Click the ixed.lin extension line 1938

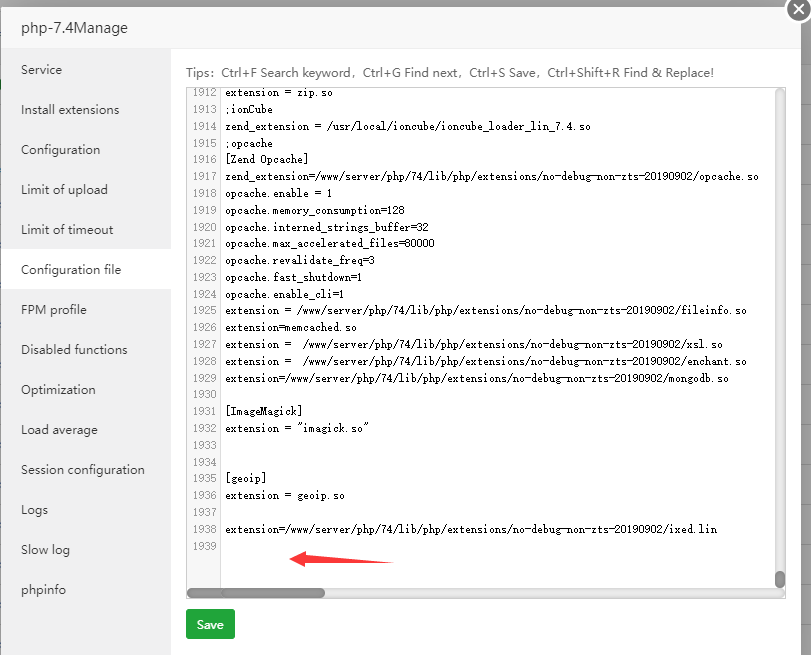(x=471, y=529)
